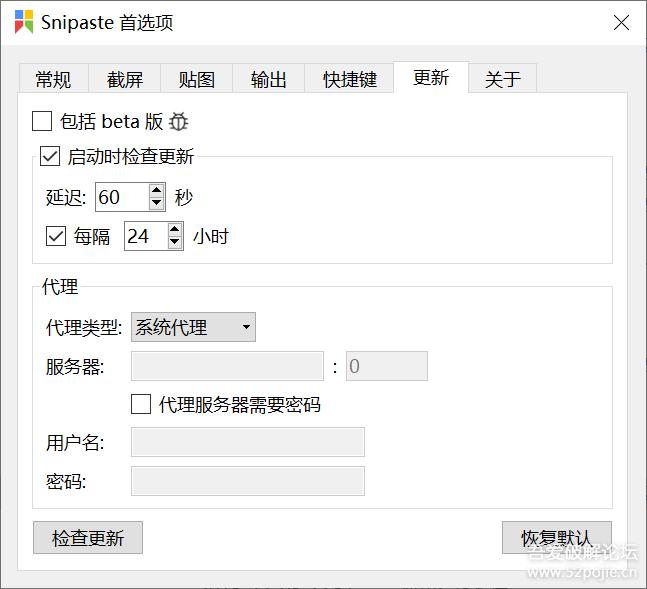Click the beta bug icon
This screenshot has width=647, height=589.
tap(179, 122)
